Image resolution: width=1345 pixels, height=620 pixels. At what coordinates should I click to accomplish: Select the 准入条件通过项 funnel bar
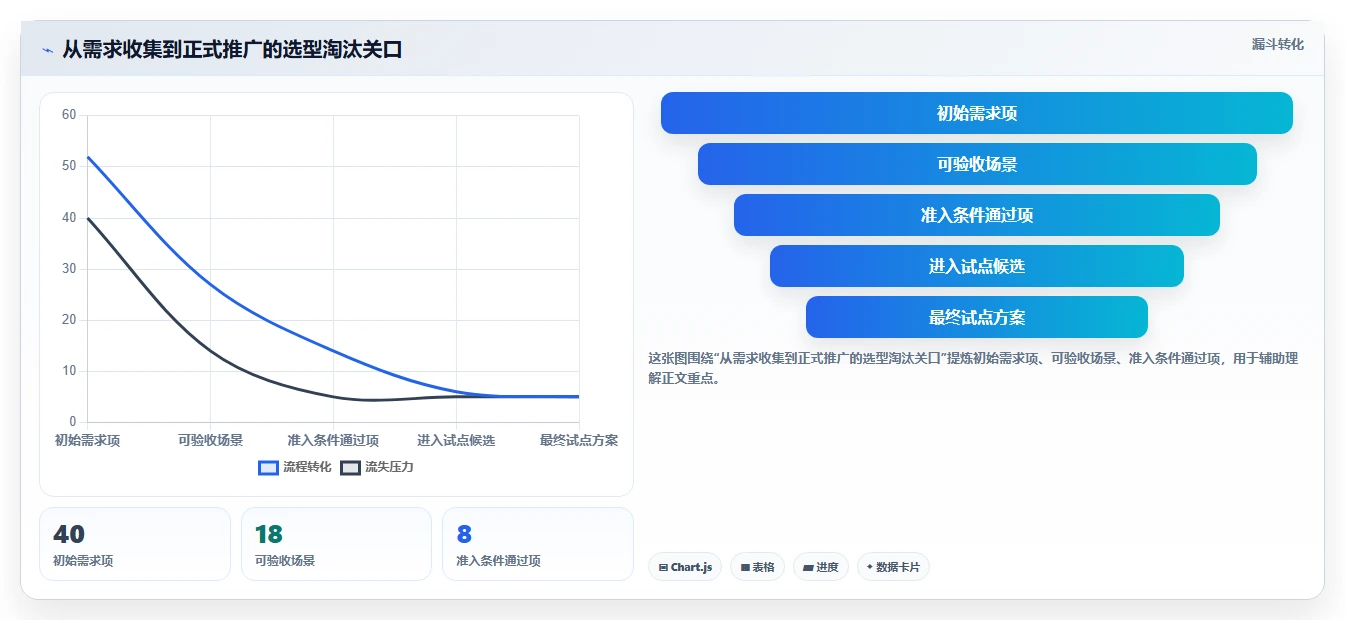(x=977, y=215)
